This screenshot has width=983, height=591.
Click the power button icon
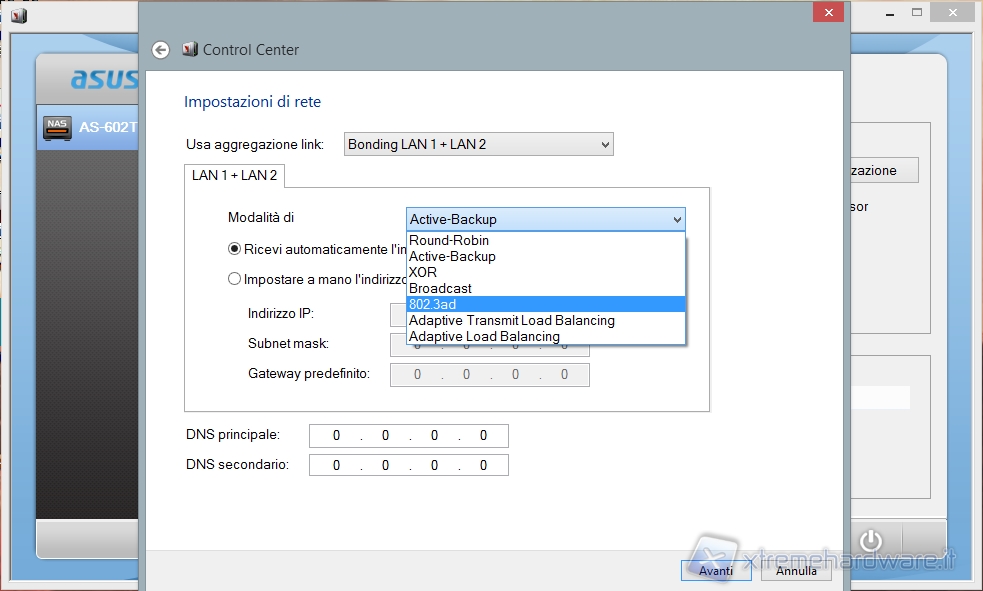point(872,541)
